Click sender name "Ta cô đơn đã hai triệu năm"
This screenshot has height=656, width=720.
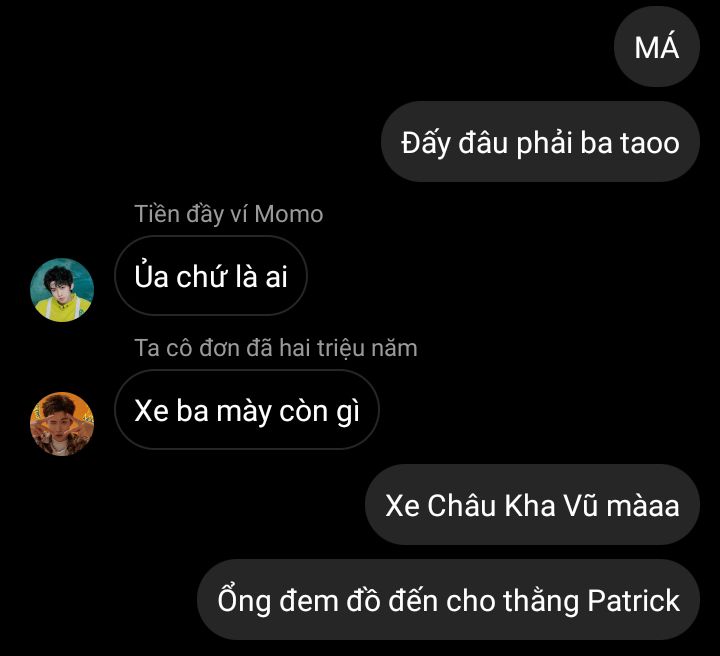276,348
